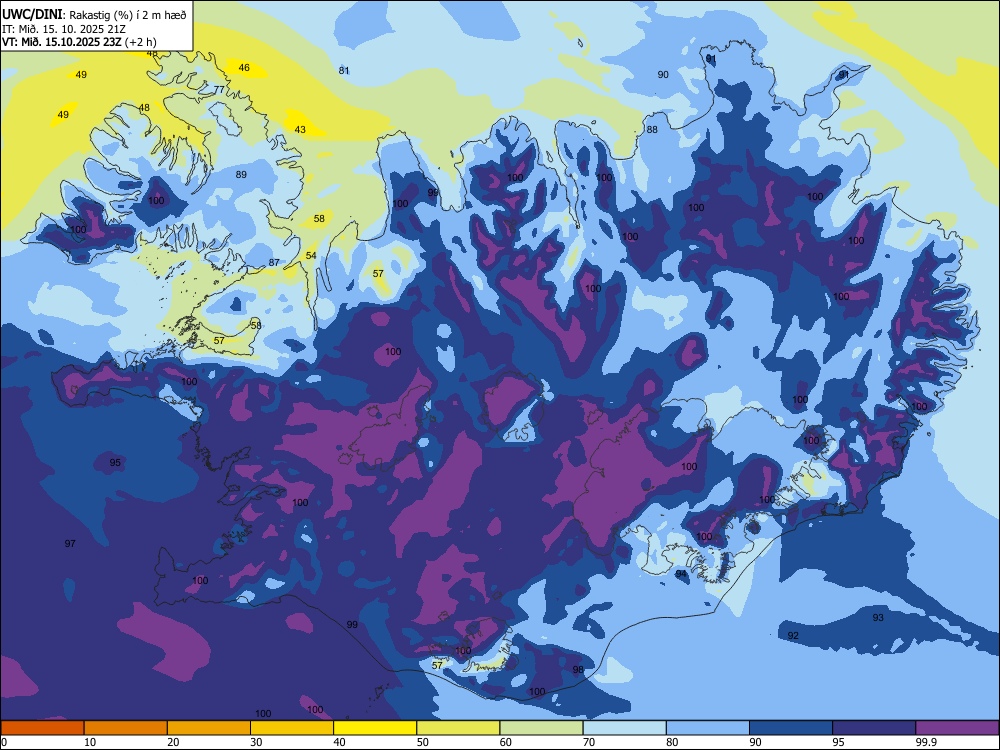Click the dark orange 0–10 legend swatch
Image resolution: width=1000 pixels, height=750 pixels.
pyautogui.click(x=42, y=728)
